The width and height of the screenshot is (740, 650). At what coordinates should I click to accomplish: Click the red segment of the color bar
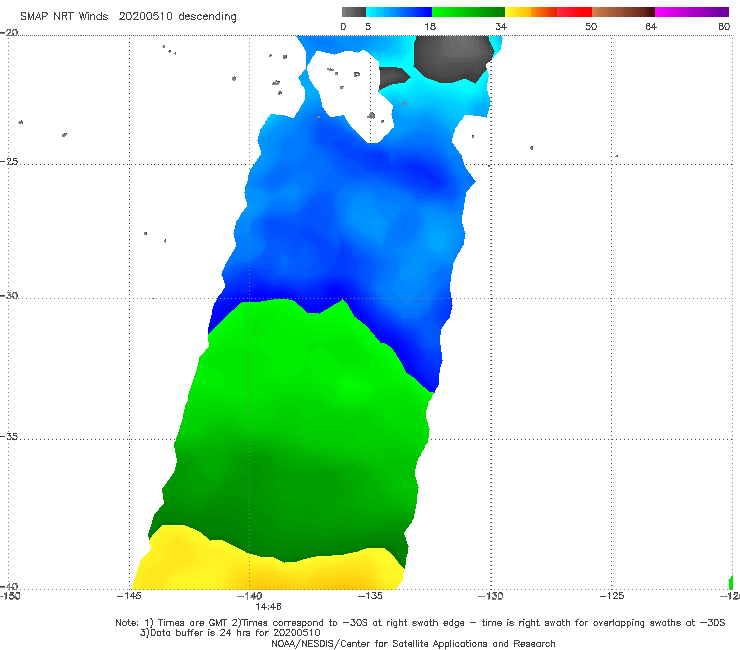(574, 12)
